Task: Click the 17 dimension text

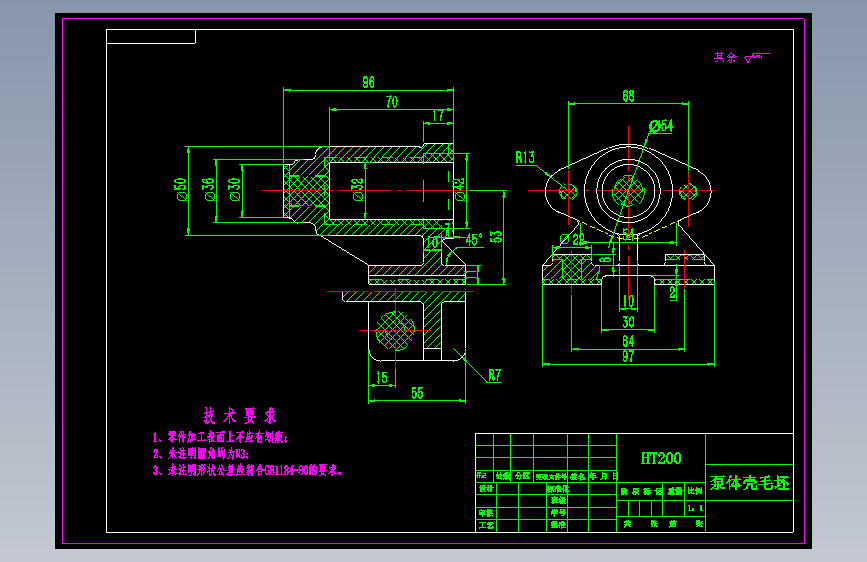Action: [438, 116]
